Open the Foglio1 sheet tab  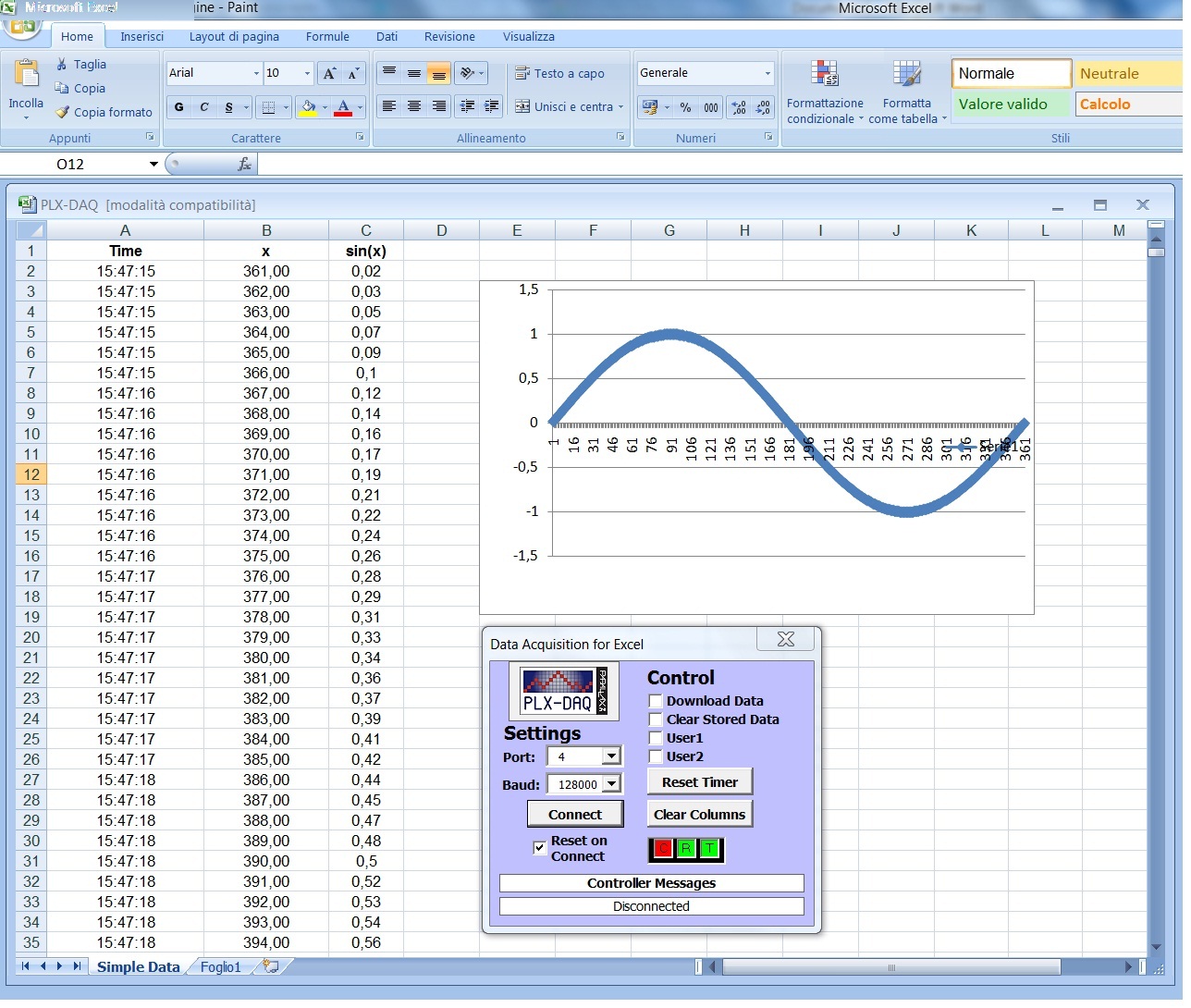(x=220, y=967)
